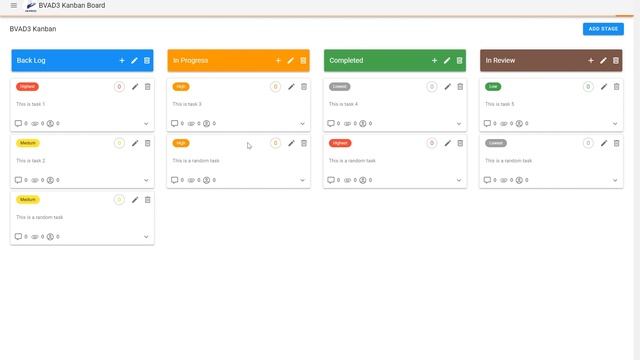The height and width of the screenshot is (360, 640).
Task: Click the Medium priority tag on task 2
Action: tap(28, 143)
